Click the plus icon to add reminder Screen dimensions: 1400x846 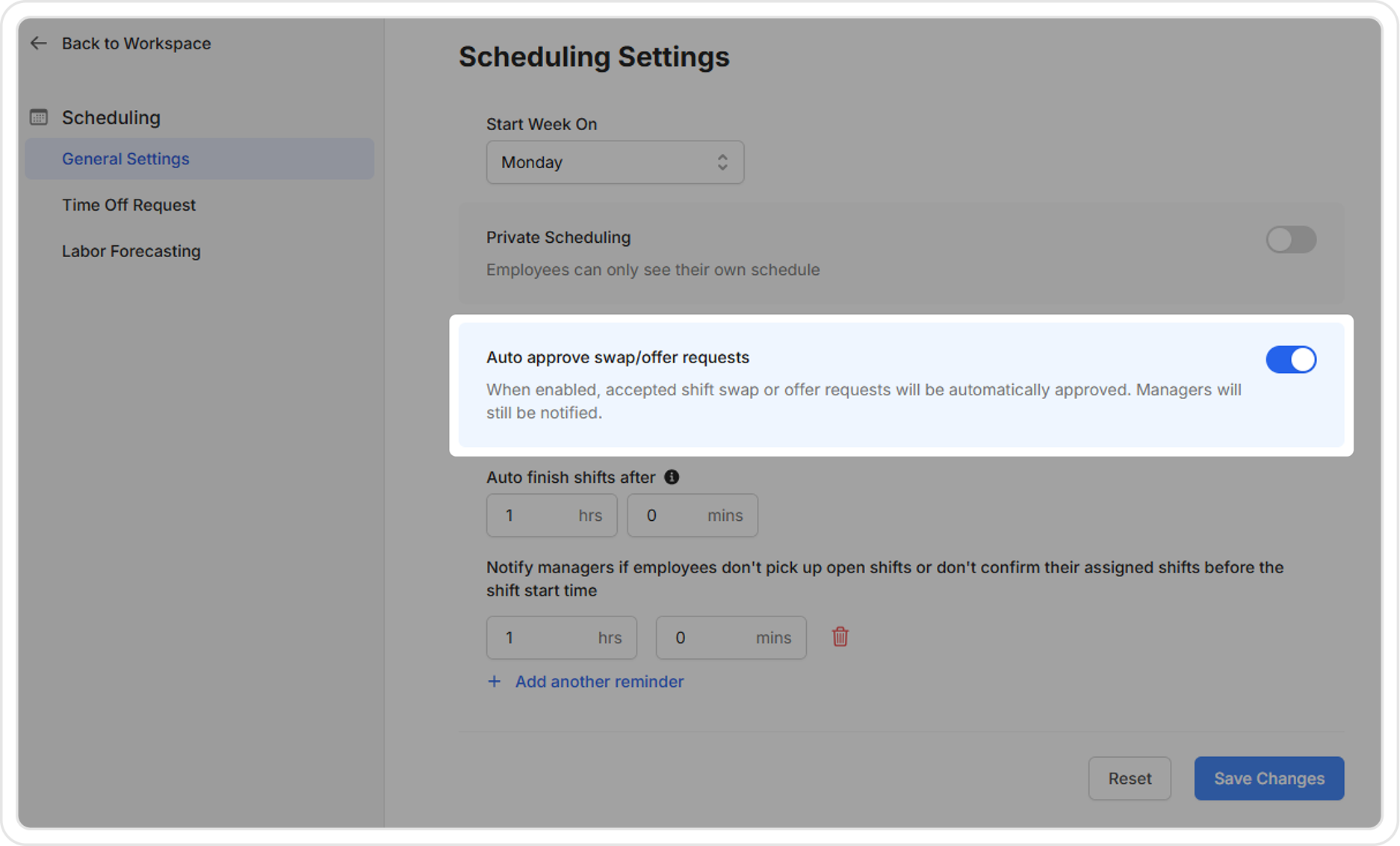pyautogui.click(x=494, y=682)
